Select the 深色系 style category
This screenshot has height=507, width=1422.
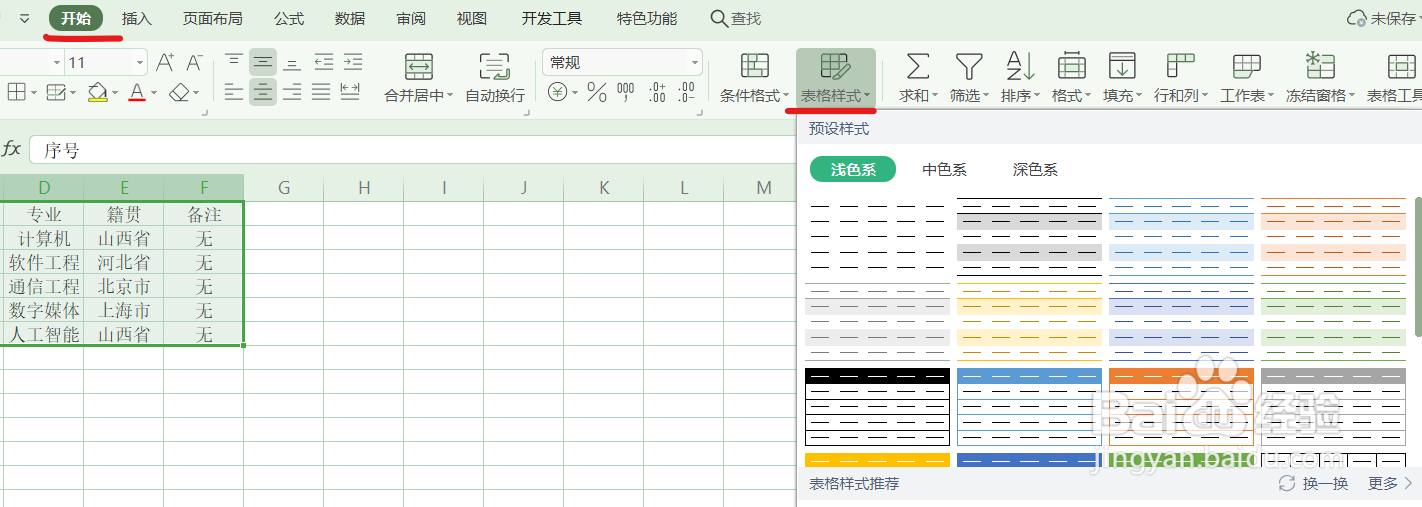(x=1035, y=169)
